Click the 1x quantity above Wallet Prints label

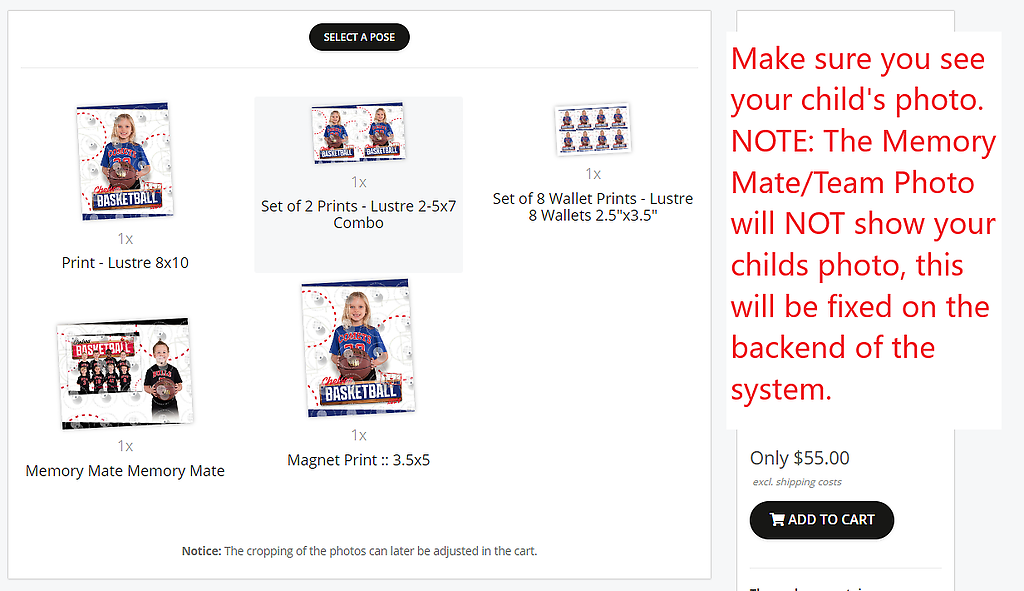(x=593, y=175)
